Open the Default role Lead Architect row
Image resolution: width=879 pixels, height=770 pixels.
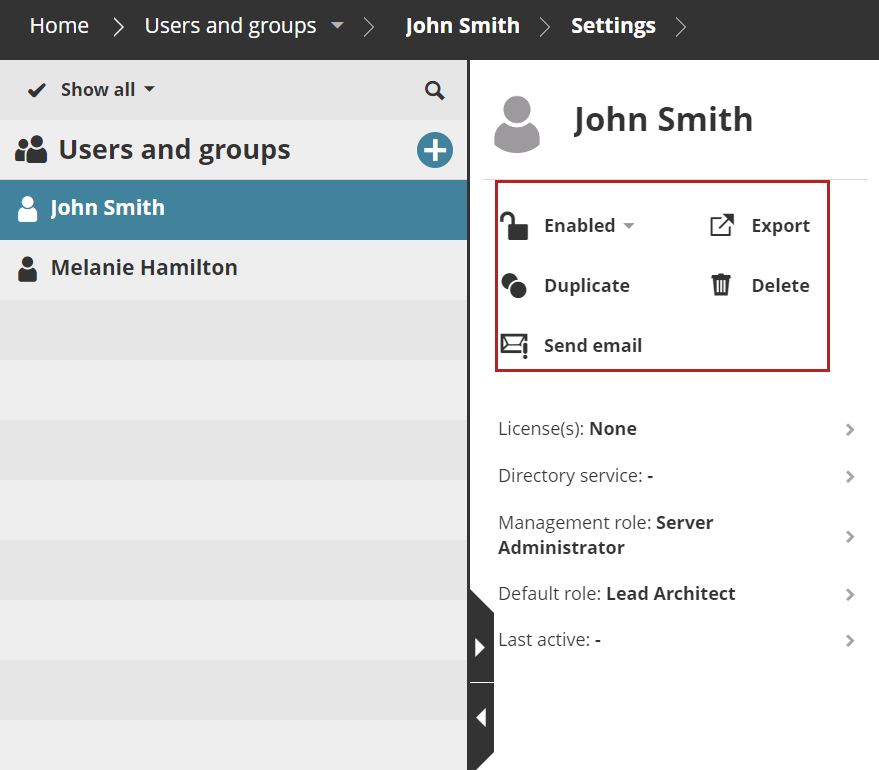pyautogui.click(x=670, y=594)
